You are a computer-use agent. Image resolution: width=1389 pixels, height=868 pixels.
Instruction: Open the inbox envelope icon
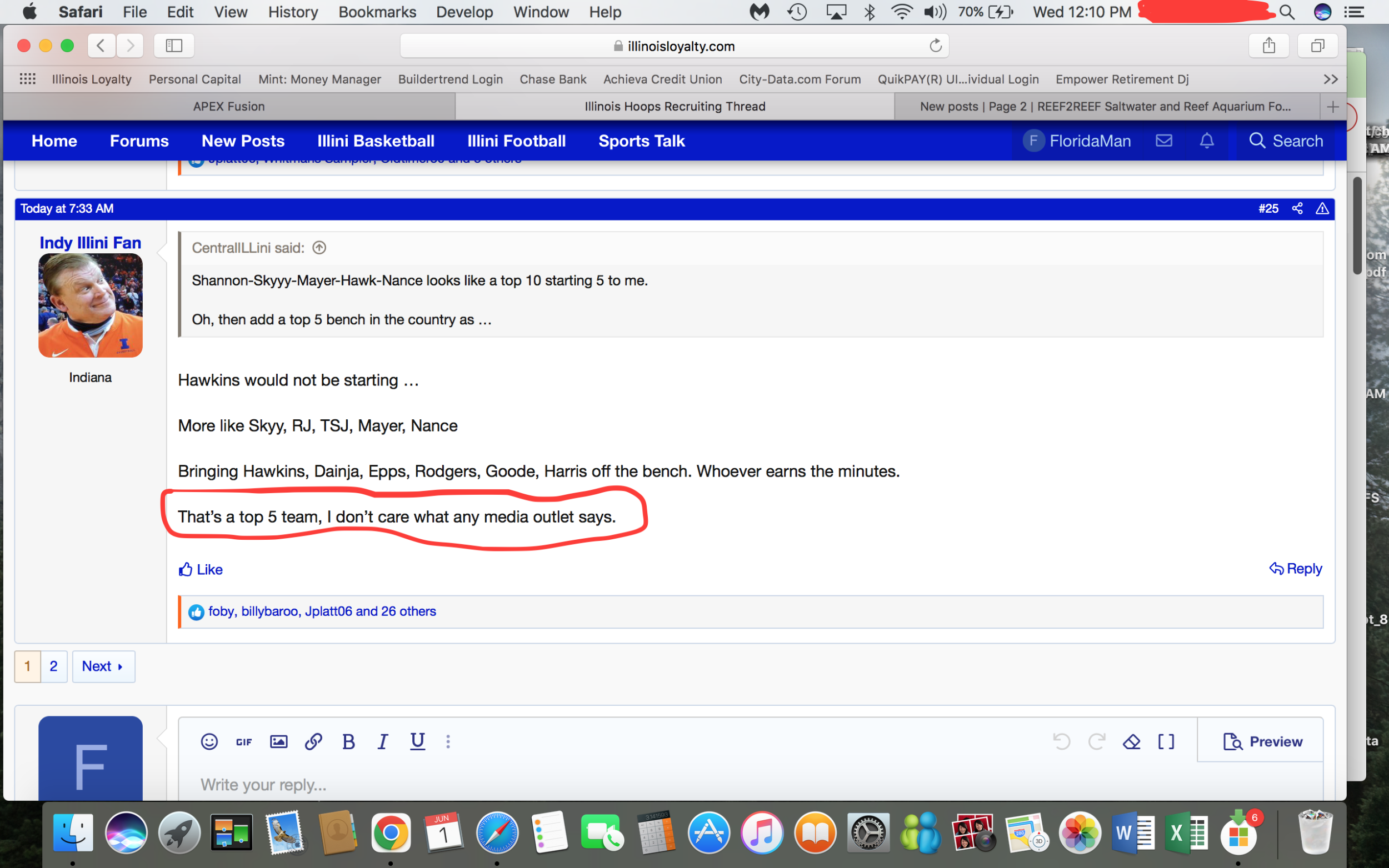[x=1163, y=141]
